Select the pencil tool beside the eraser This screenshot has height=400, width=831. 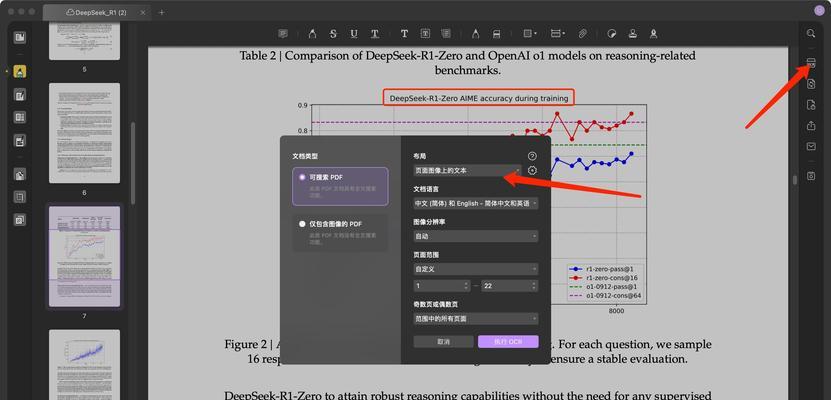[475, 34]
